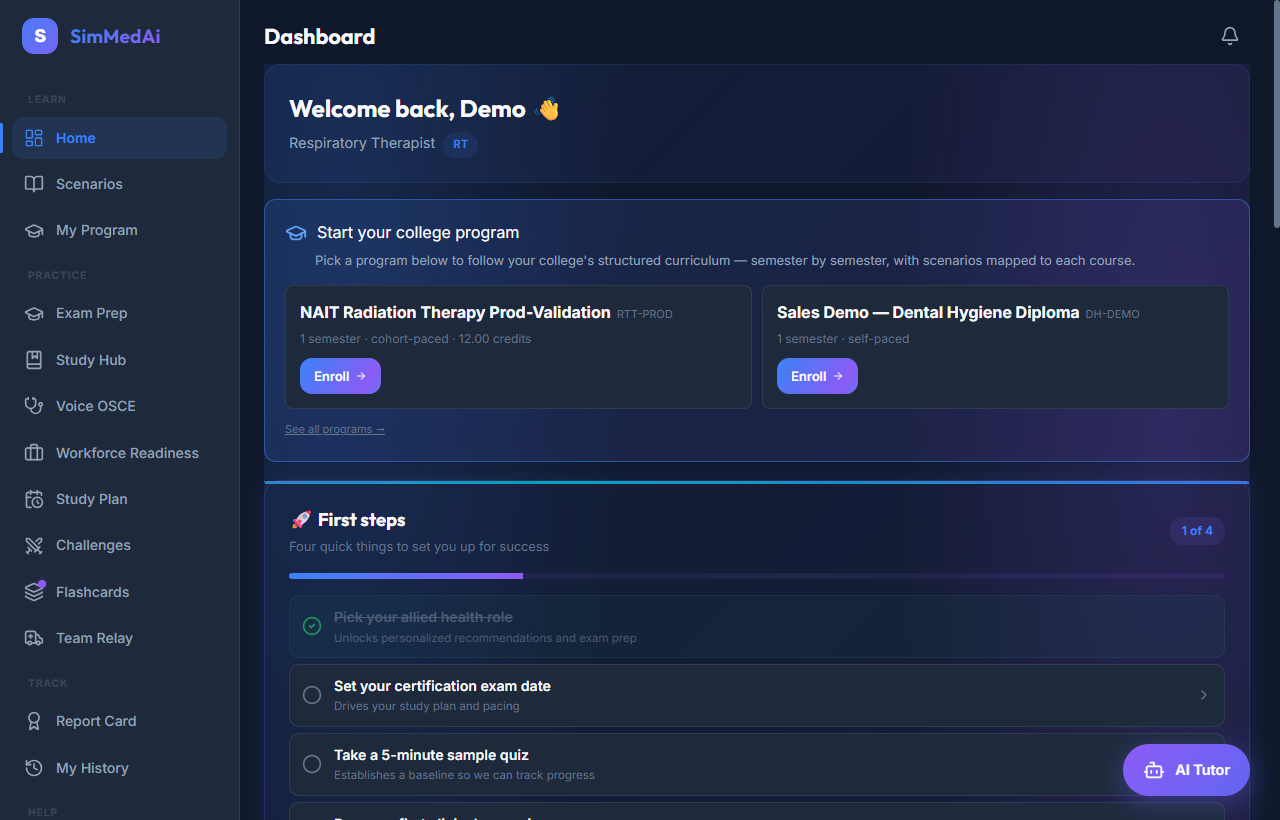This screenshot has height=820, width=1280.
Task: Select Voice OSCE from sidebar
Action: tap(120, 406)
